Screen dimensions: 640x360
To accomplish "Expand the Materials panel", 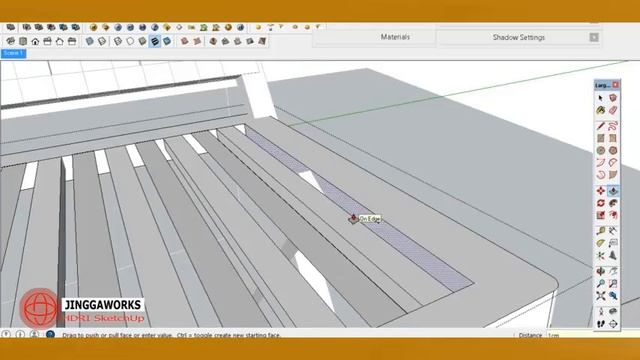I will [395, 37].
